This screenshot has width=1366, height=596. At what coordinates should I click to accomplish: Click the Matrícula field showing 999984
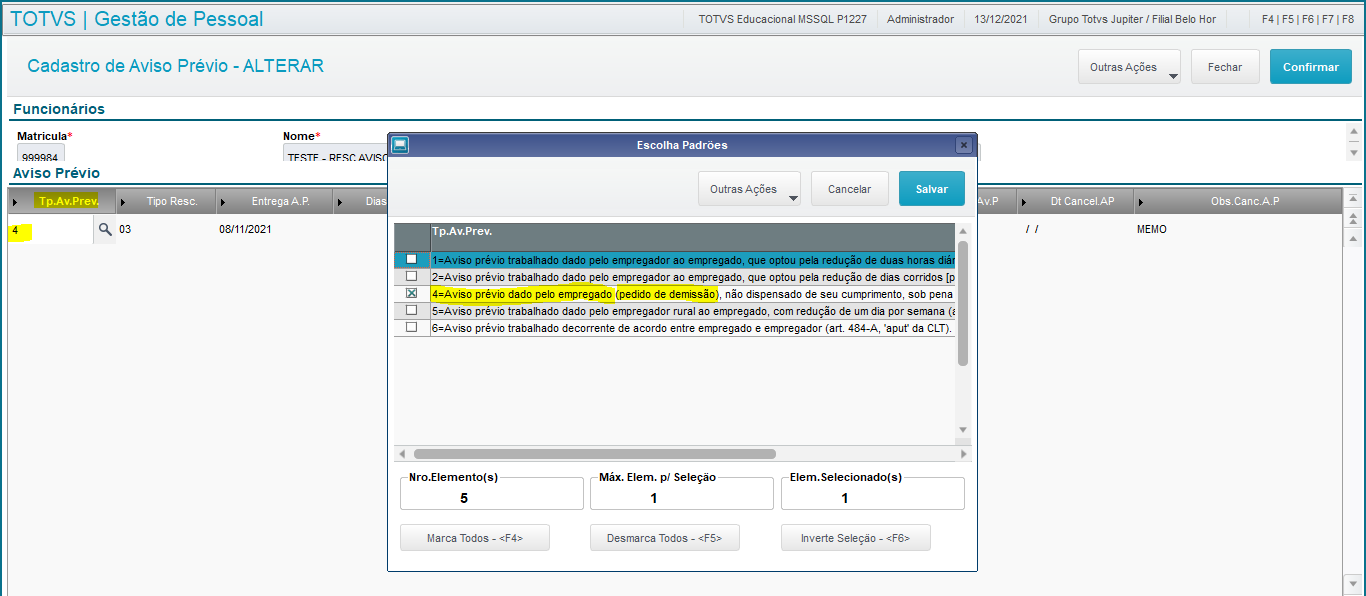tap(41, 153)
